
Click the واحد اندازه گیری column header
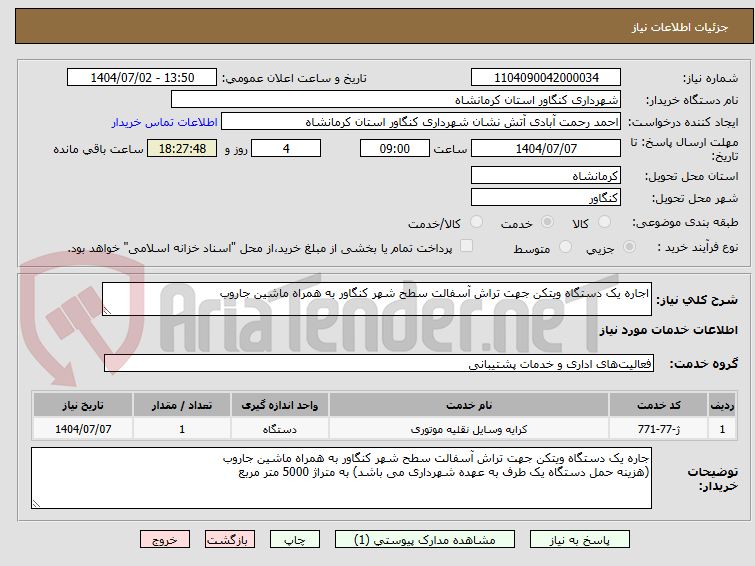click(280, 405)
